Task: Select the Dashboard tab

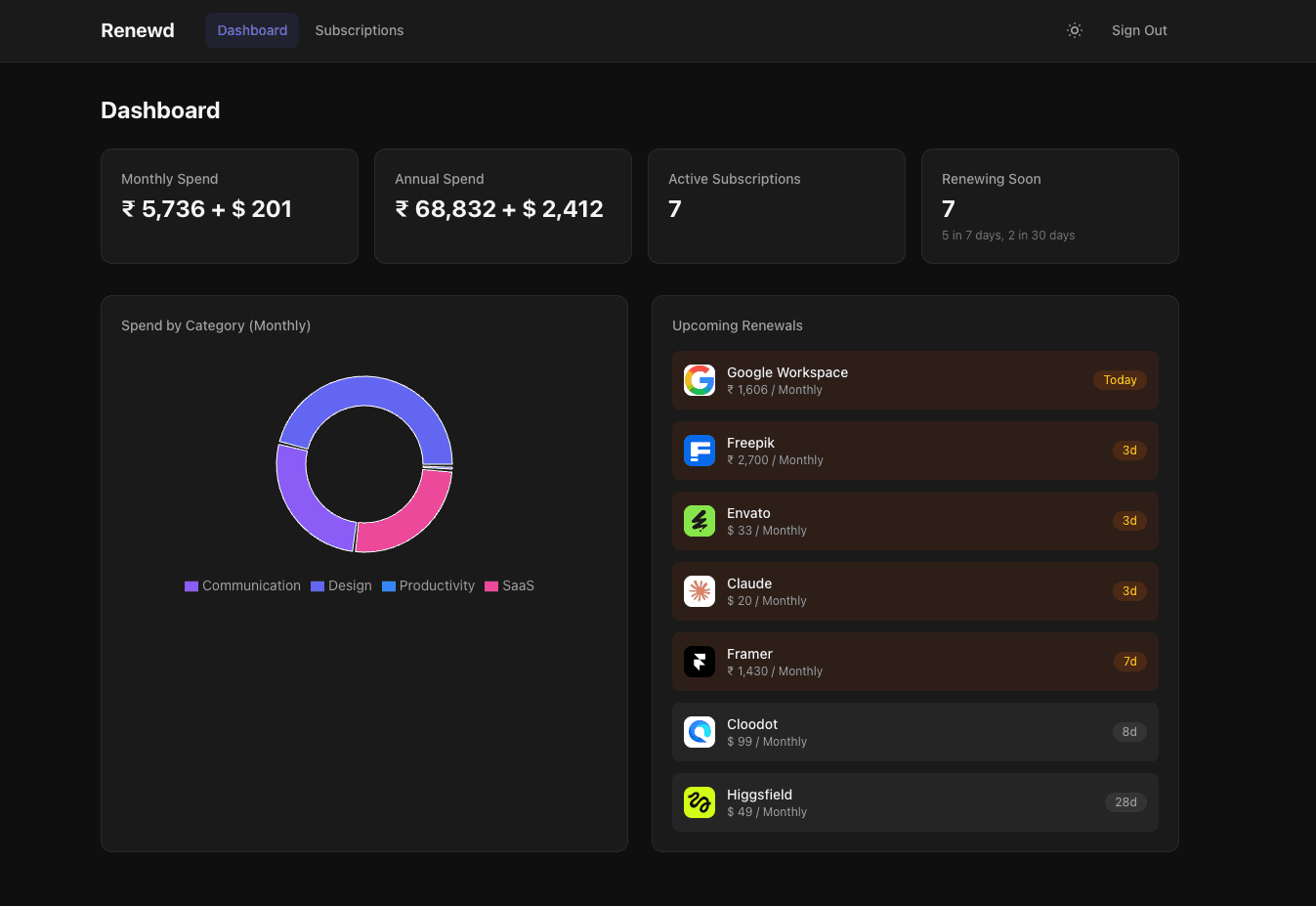Action: [251, 30]
